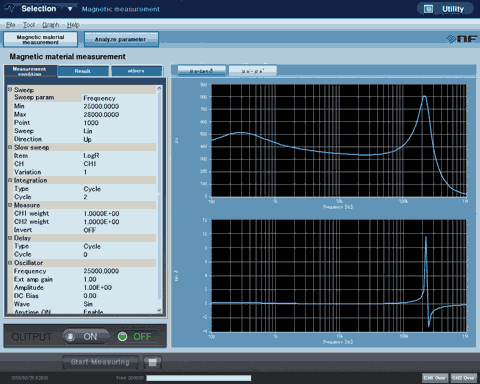Click the condition list scroll-down arrow
The width and height of the screenshot is (480, 384).
(159, 310)
